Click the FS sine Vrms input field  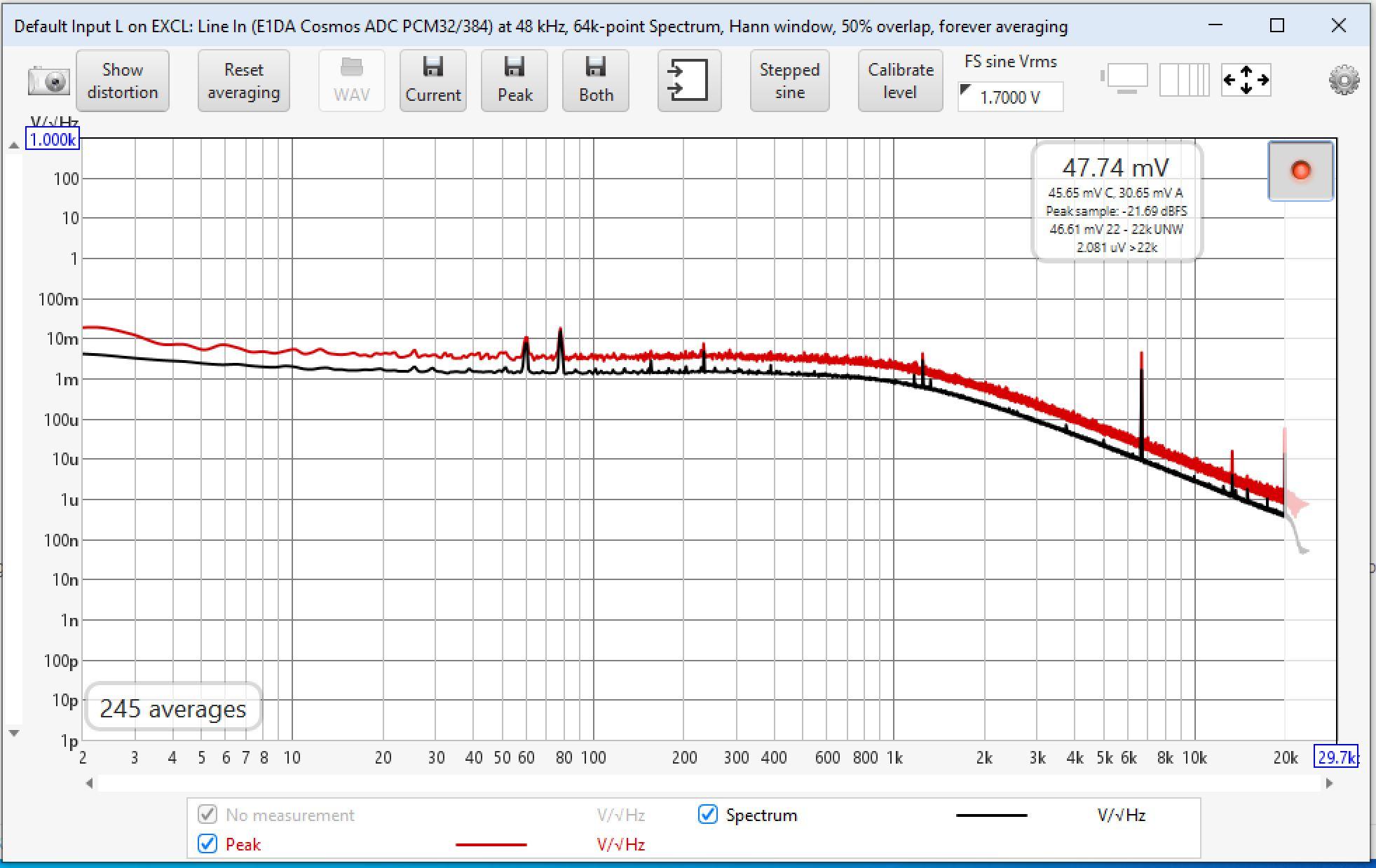click(1010, 97)
